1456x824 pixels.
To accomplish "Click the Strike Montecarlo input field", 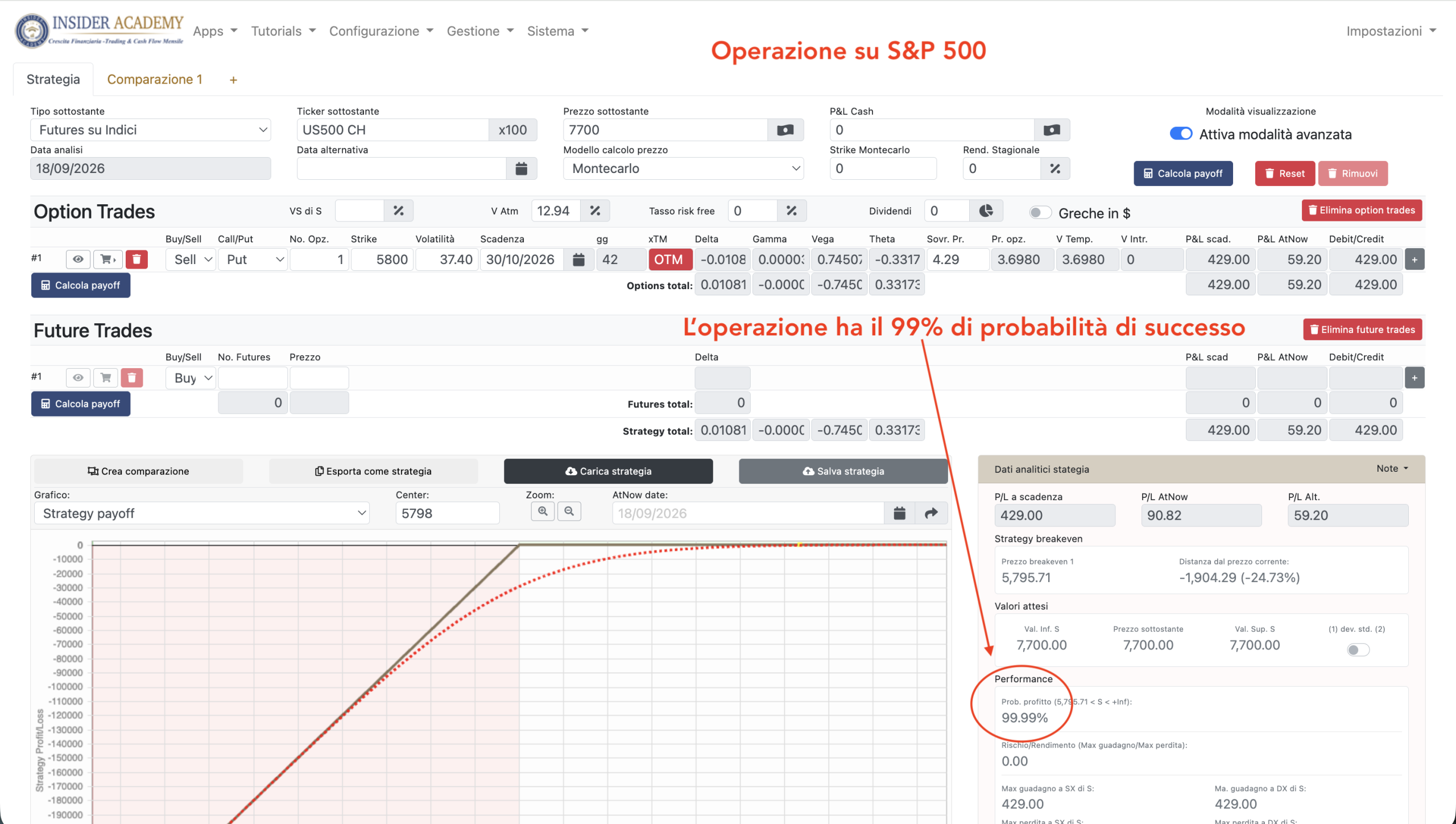I will point(883,168).
